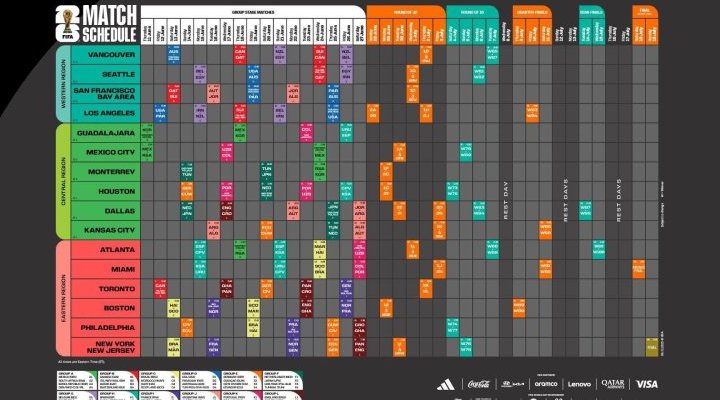Click the aramco sponsor logo
This screenshot has height=400, width=720.
pyautogui.click(x=546, y=384)
